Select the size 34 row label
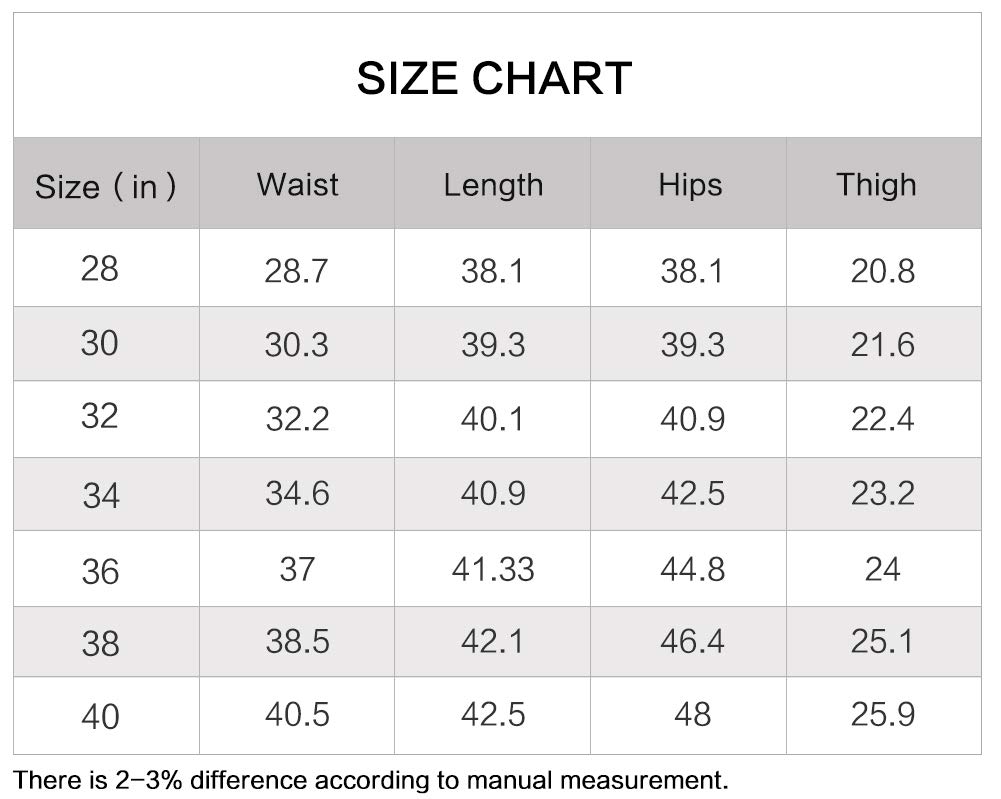This screenshot has width=1001, height=799. (101, 496)
